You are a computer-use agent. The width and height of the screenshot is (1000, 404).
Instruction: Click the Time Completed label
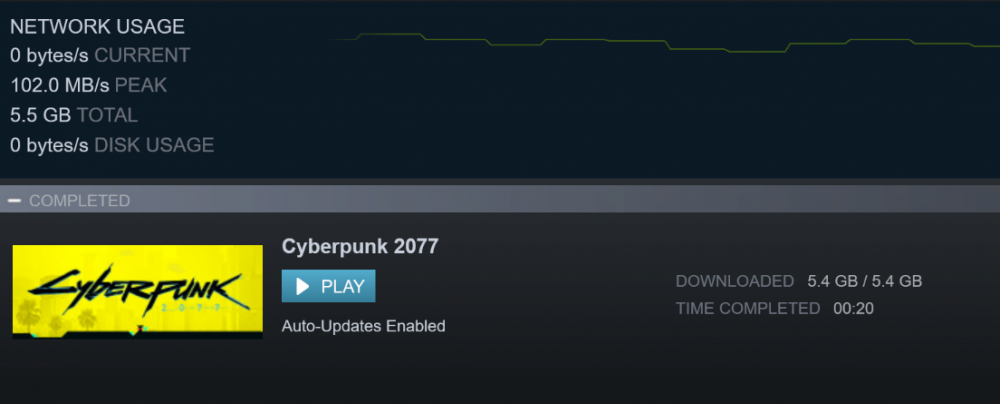coord(748,309)
